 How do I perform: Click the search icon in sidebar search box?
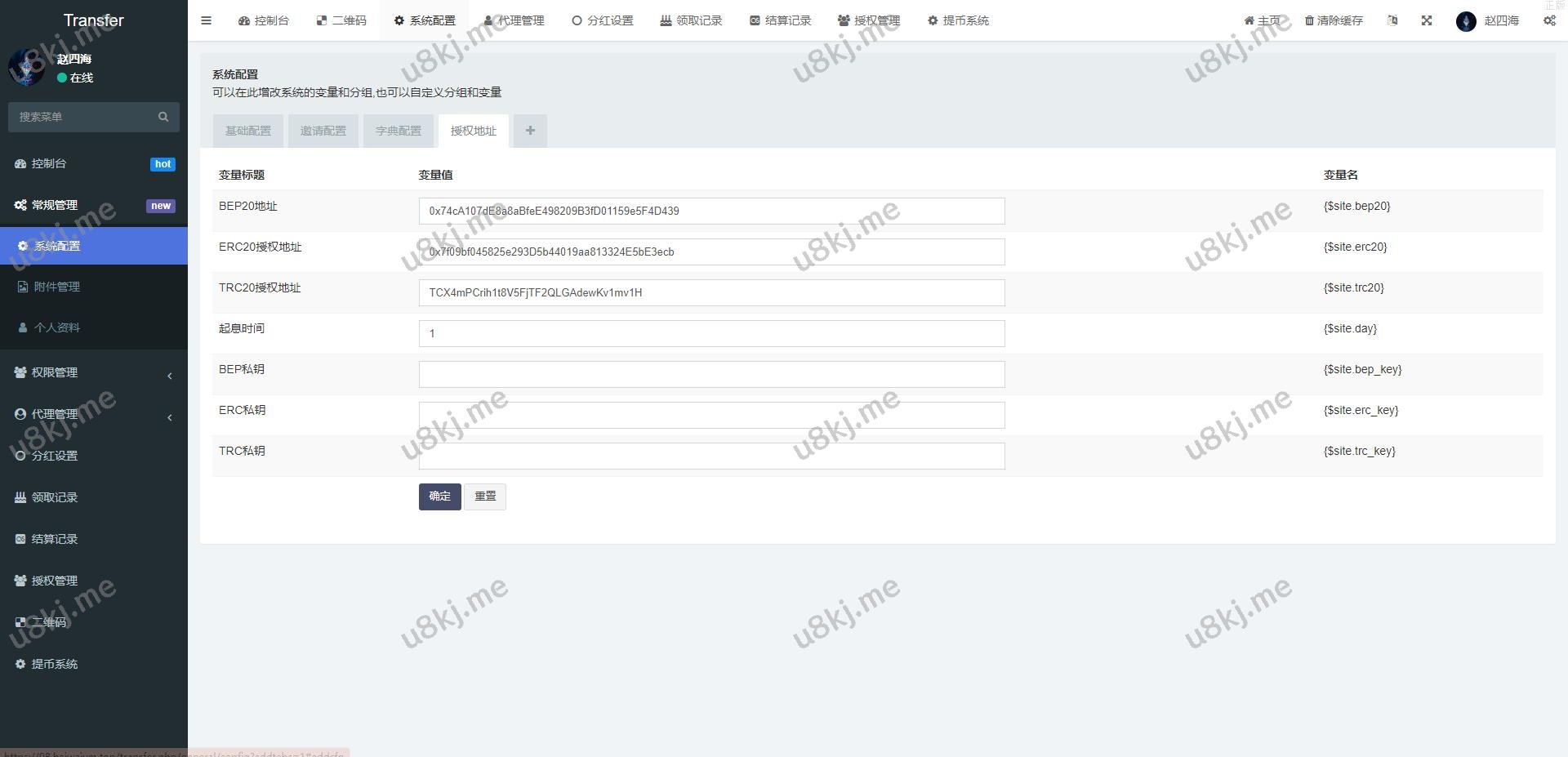(163, 117)
